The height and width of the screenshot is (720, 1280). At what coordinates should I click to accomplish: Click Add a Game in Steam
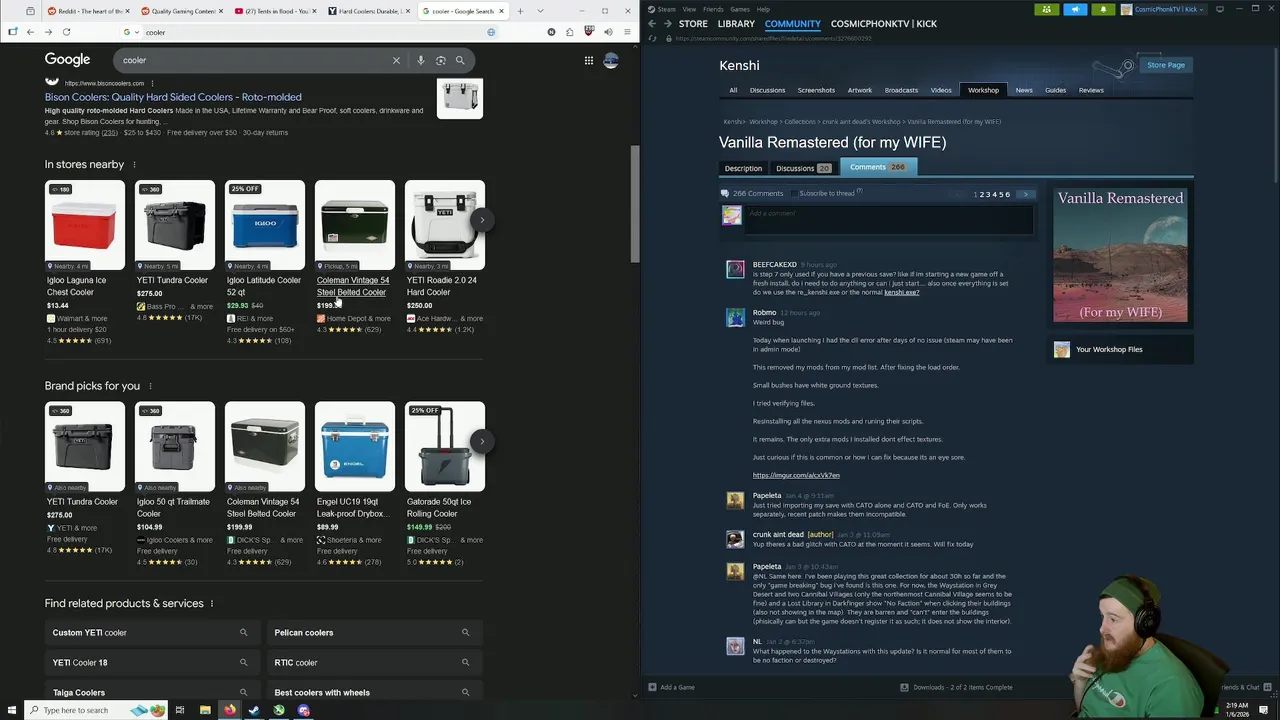(671, 687)
